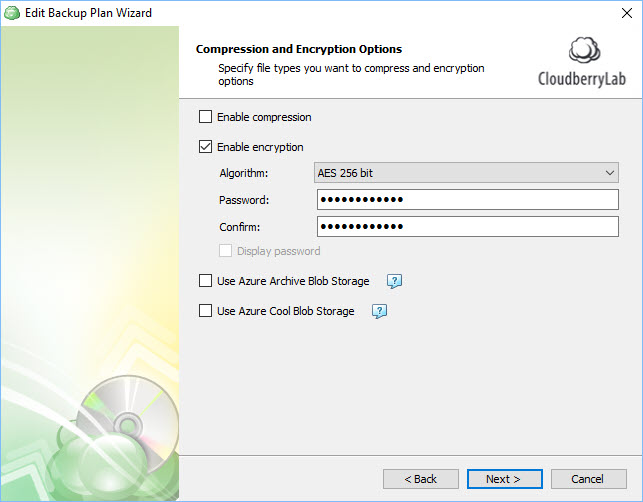Click the Azure Cool Blob Storage help icon
Screen dimensions: 643x502
(379, 311)
